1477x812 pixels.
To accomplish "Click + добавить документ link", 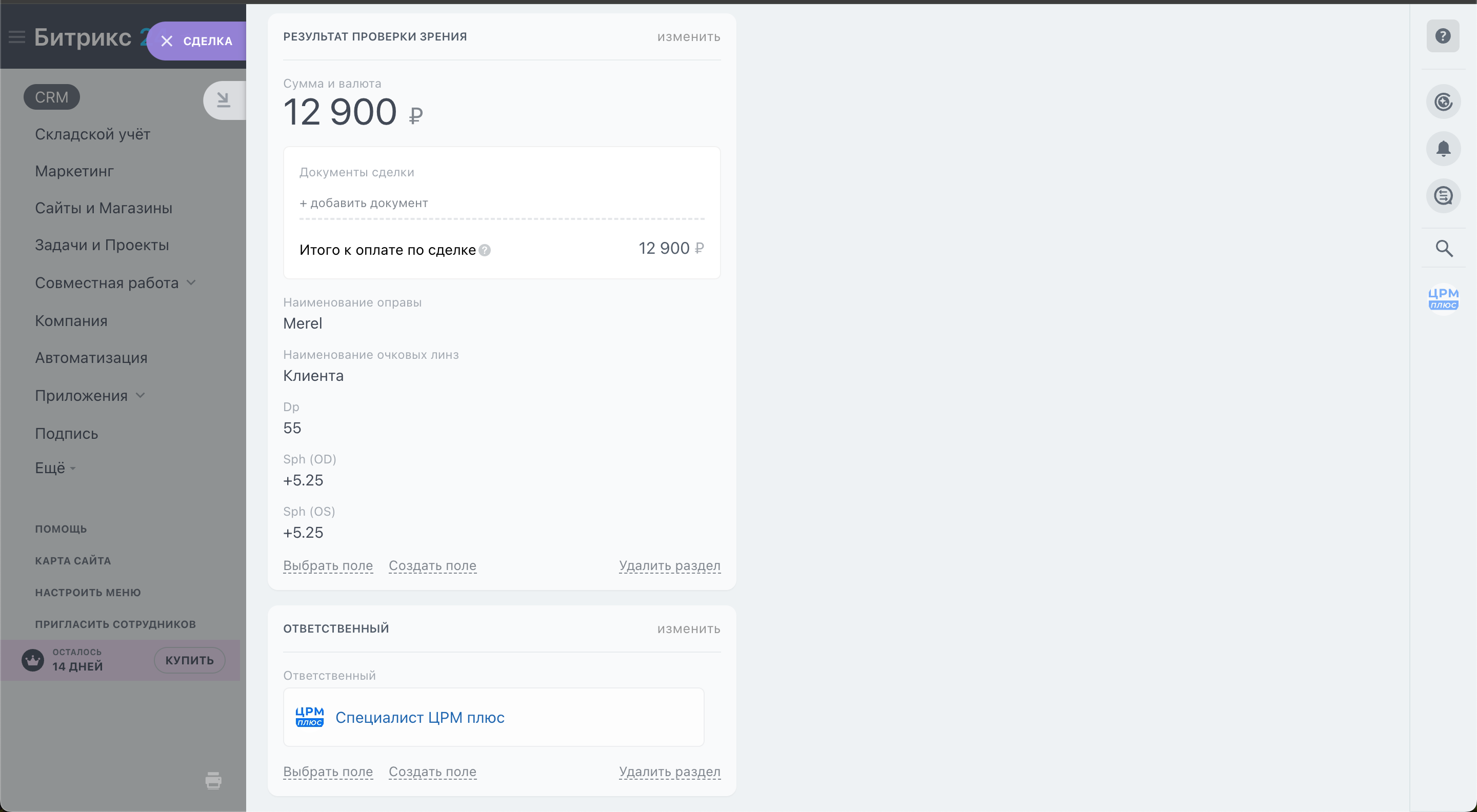I will point(364,203).
